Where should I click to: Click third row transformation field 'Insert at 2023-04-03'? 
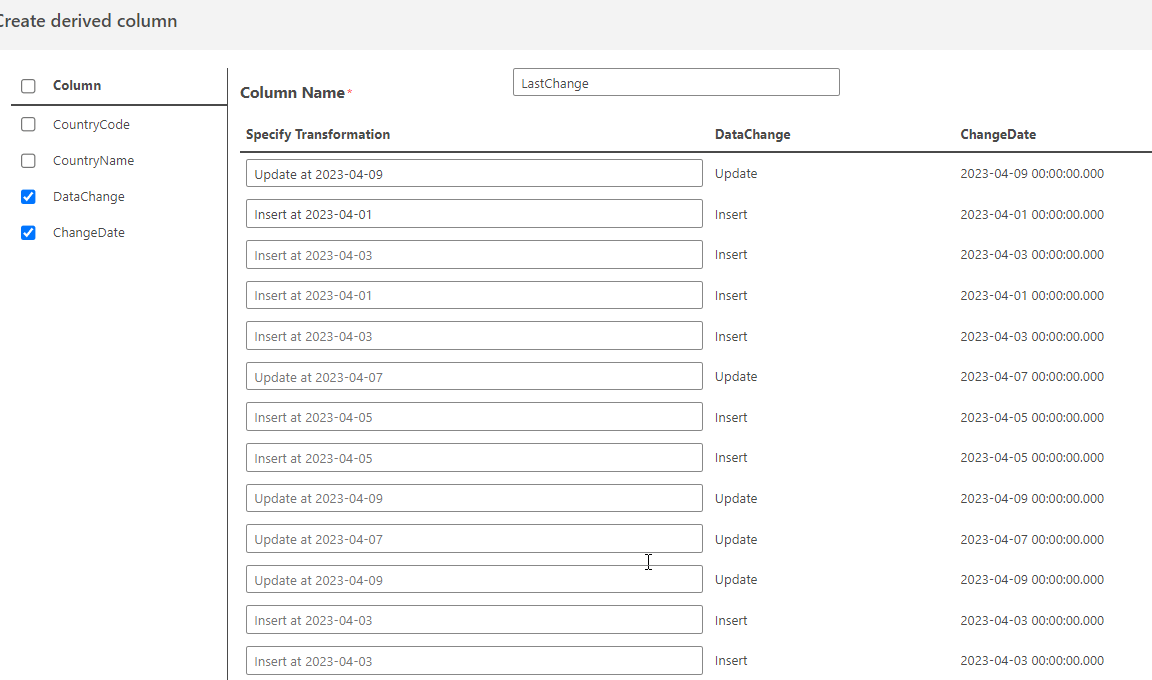[474, 255]
